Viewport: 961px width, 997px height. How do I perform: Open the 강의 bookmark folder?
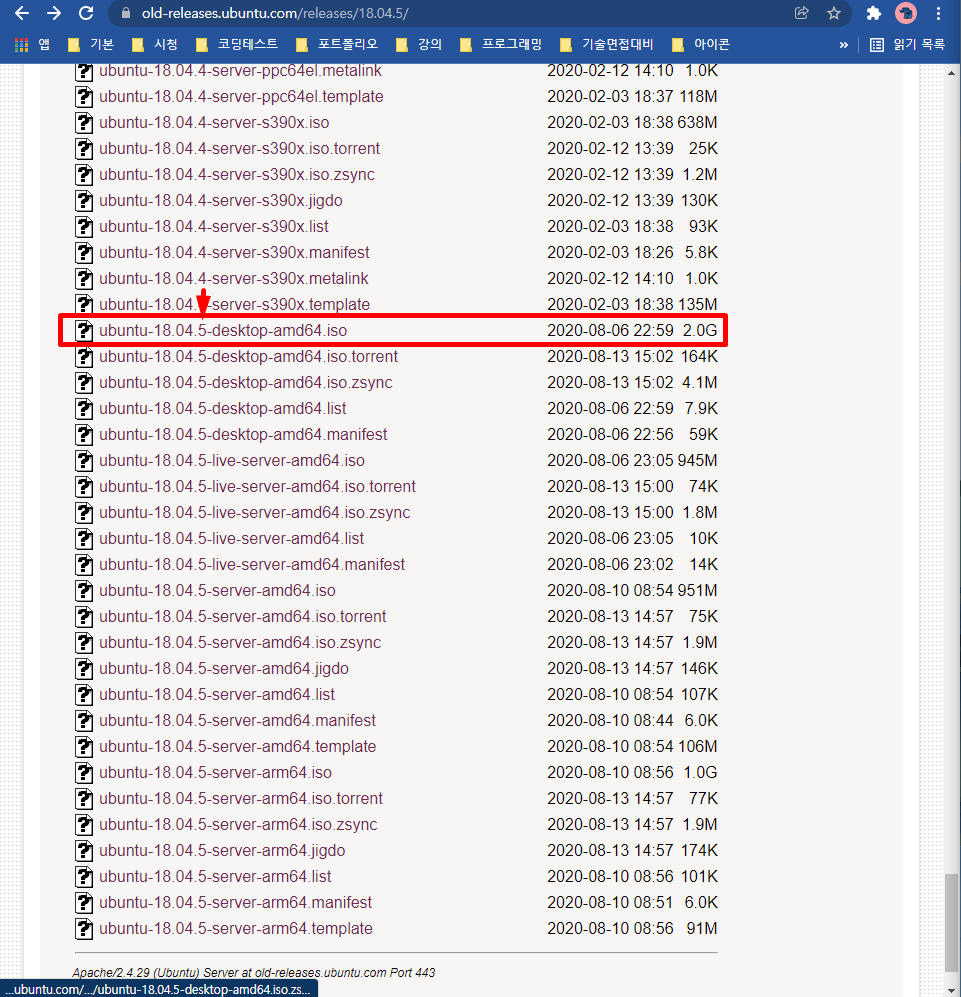click(419, 45)
